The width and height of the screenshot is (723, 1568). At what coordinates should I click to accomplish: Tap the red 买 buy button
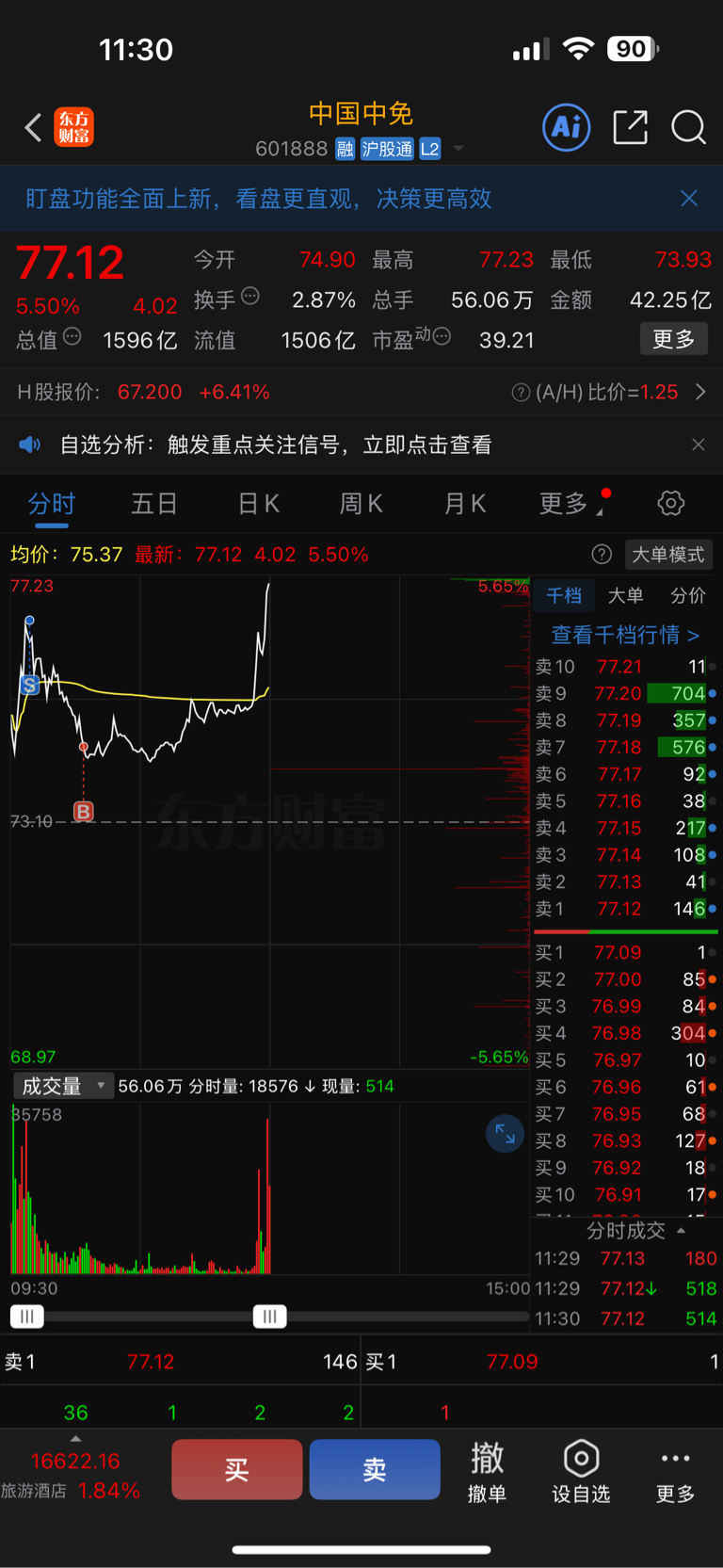coord(236,1469)
